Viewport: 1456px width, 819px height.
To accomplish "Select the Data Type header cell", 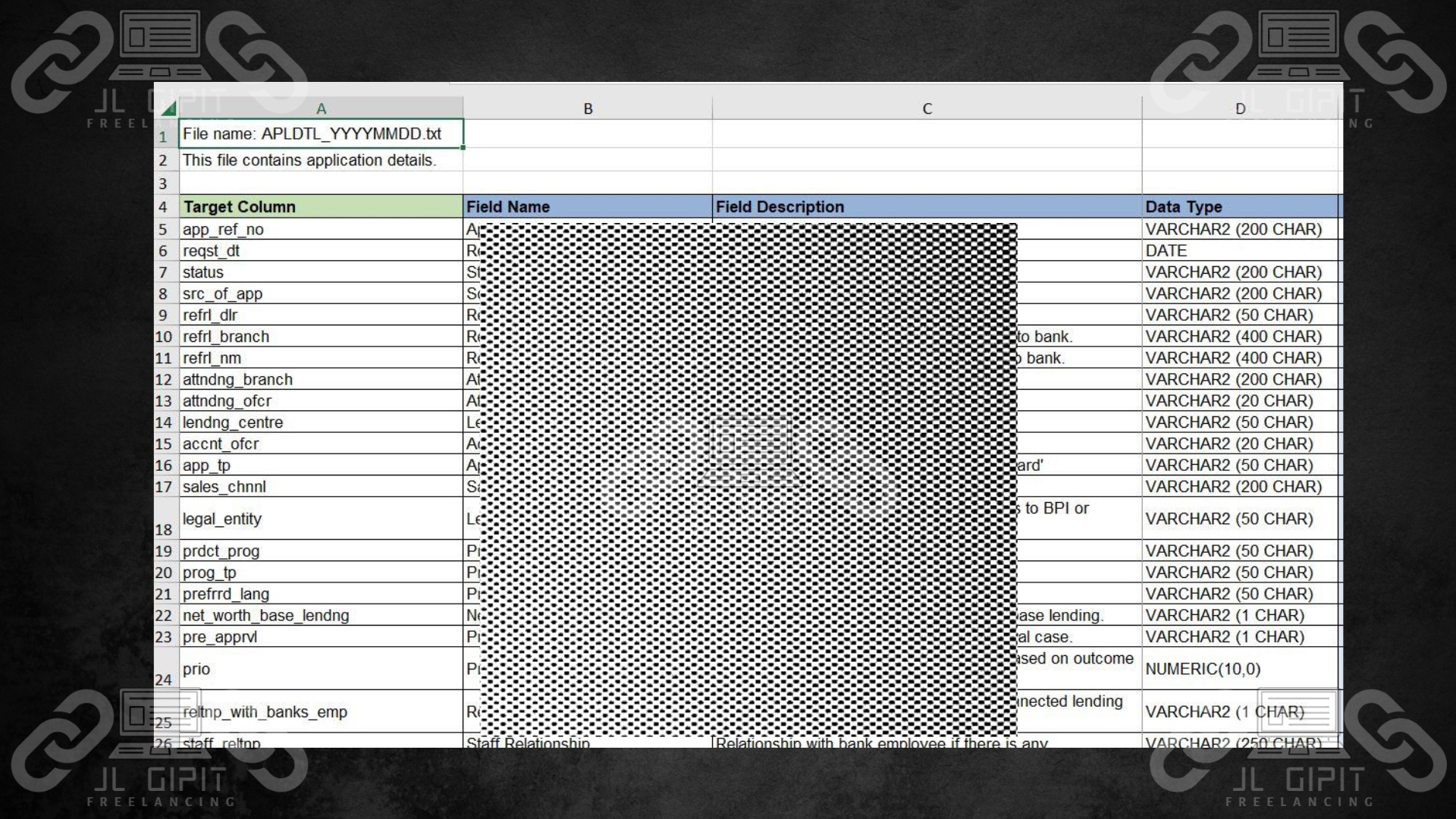I will click(x=1240, y=206).
